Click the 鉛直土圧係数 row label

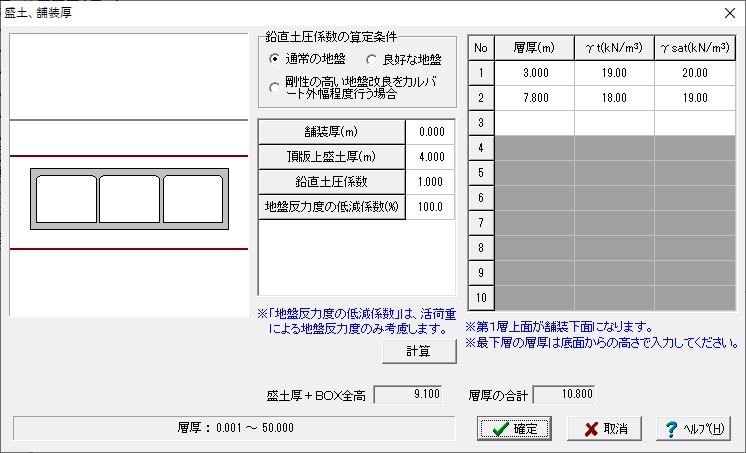tap(332, 182)
